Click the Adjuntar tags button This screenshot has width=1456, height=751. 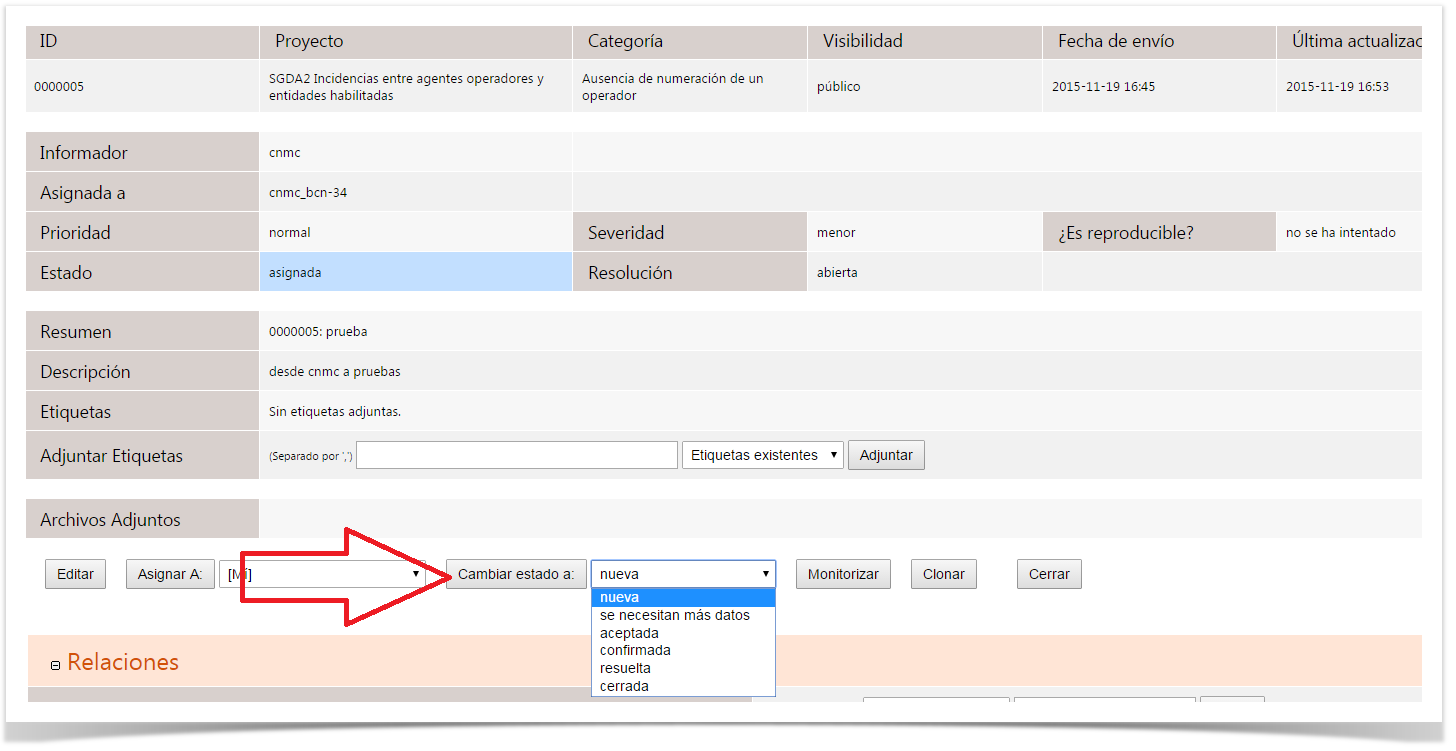click(886, 455)
